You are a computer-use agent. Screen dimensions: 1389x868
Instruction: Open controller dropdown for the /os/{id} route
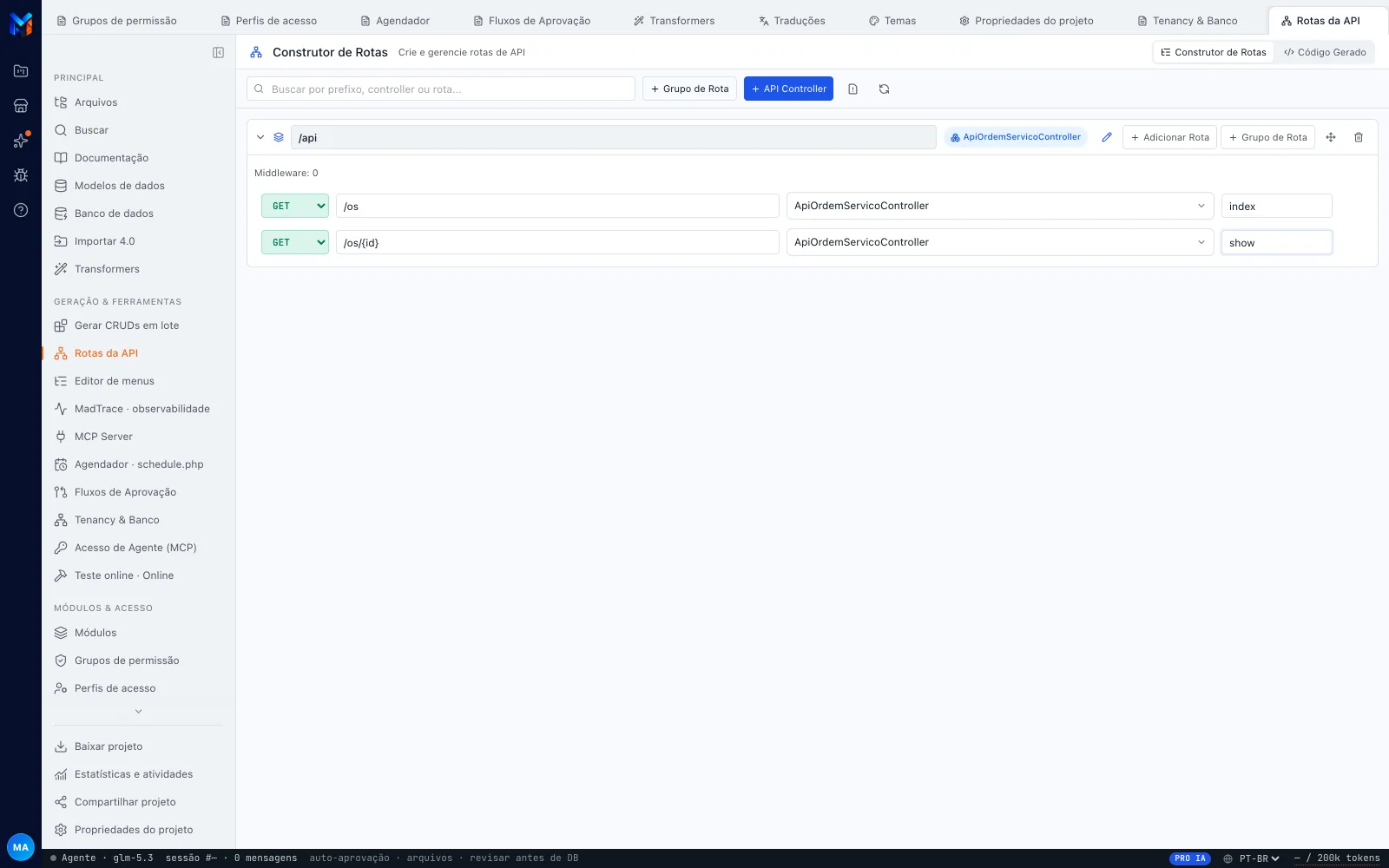click(1000, 242)
